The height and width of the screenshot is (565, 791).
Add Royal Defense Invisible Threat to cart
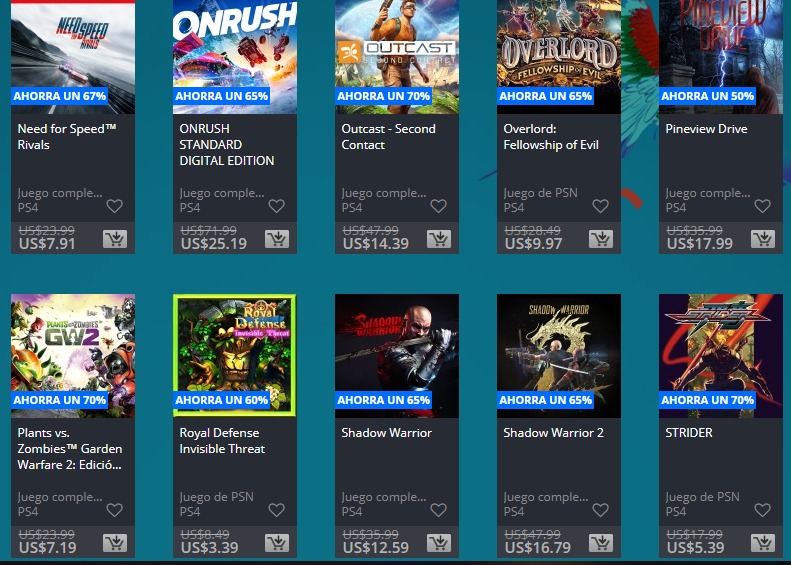click(277, 543)
